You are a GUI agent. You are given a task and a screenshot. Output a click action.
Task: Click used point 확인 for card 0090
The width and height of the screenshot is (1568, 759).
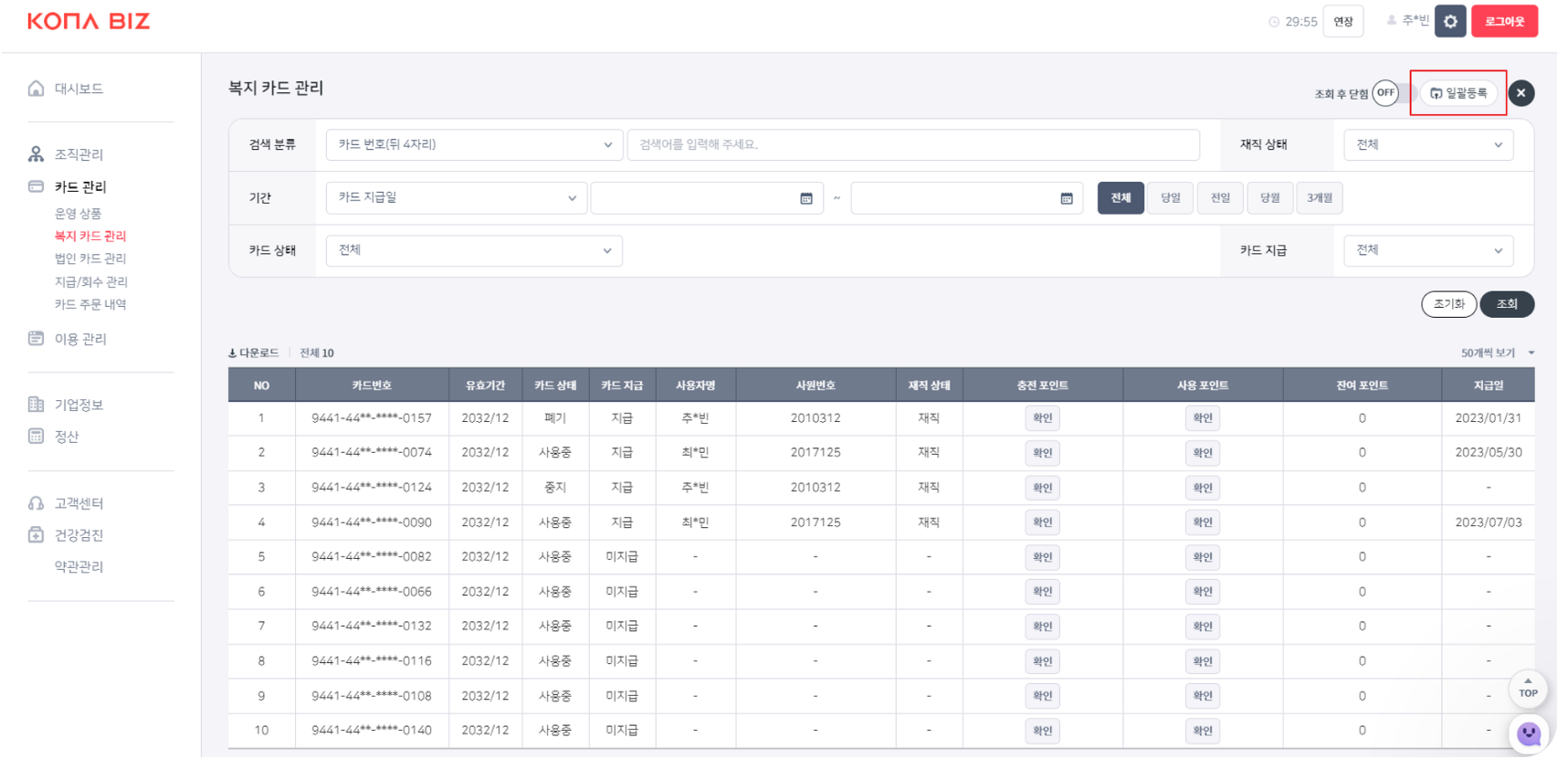point(1203,522)
